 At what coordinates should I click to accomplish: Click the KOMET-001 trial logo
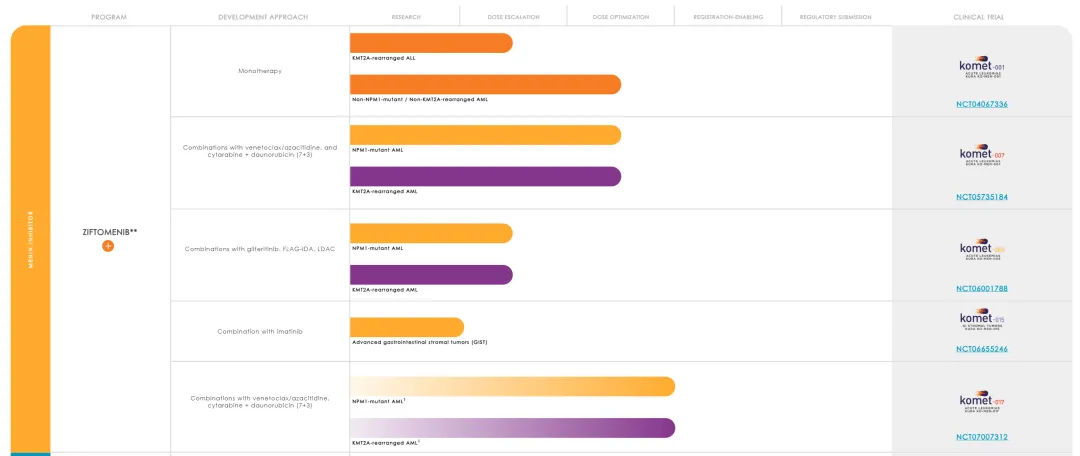(981, 69)
